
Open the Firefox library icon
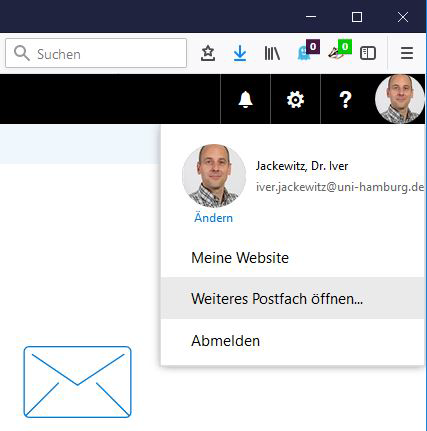click(x=272, y=53)
